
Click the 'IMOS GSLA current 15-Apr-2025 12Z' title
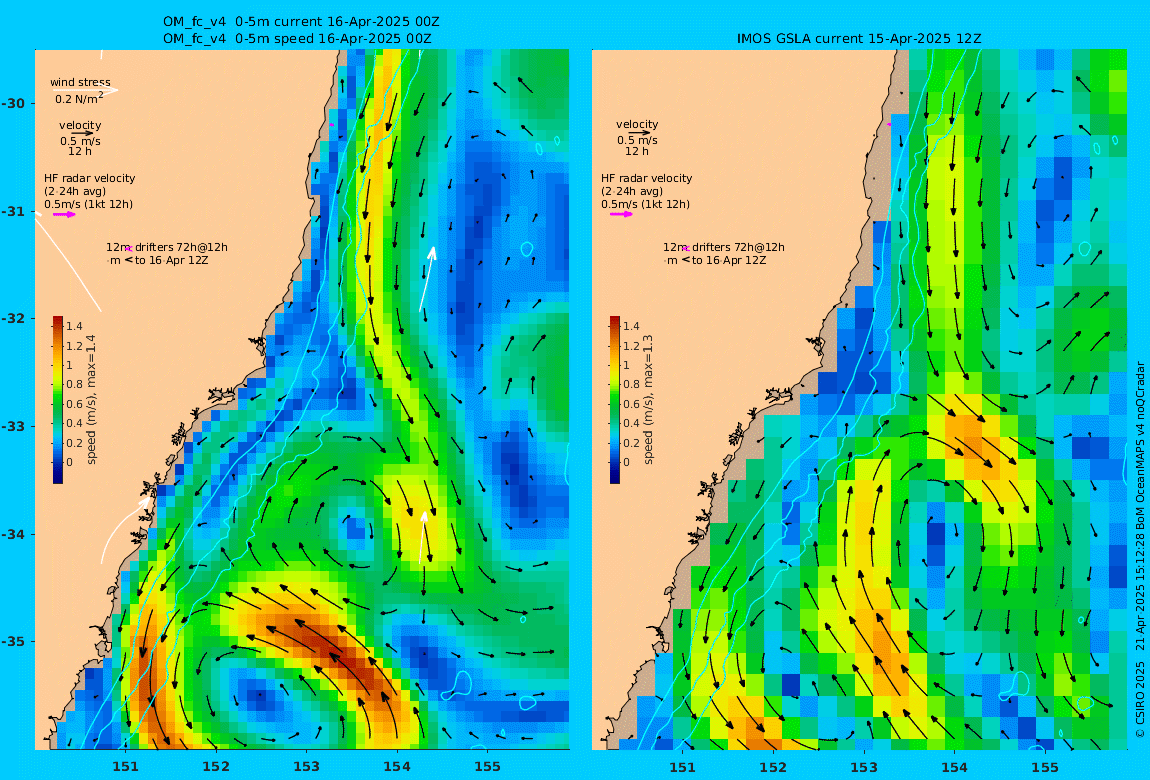(859, 39)
